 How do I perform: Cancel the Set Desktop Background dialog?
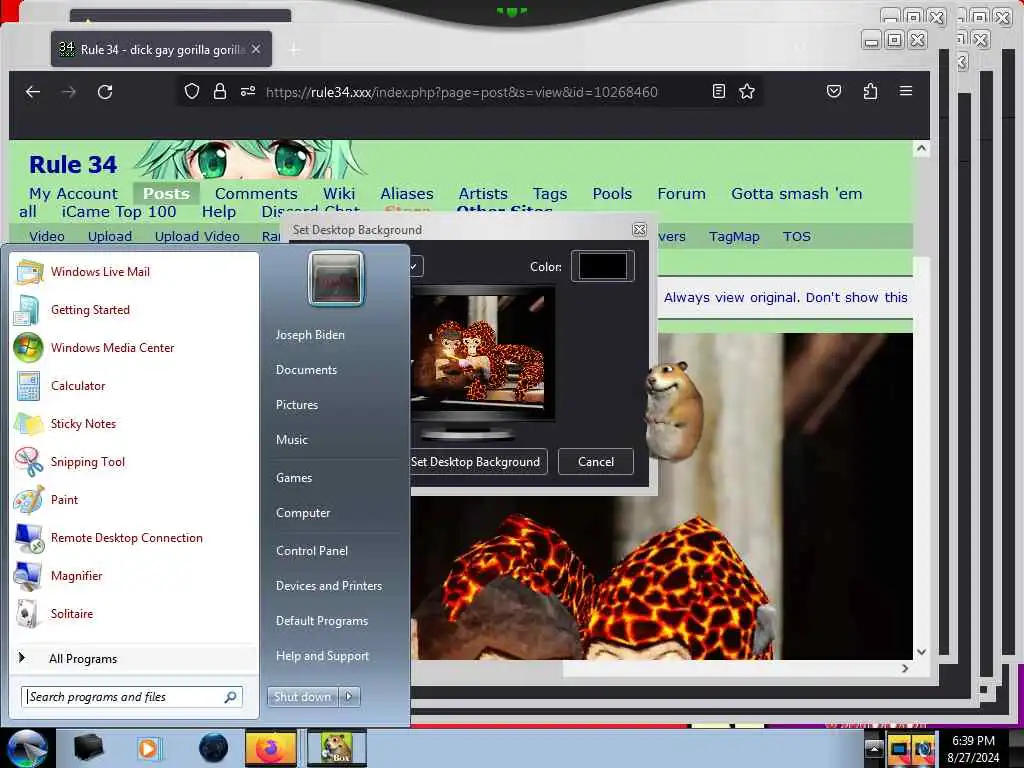pyautogui.click(x=596, y=462)
